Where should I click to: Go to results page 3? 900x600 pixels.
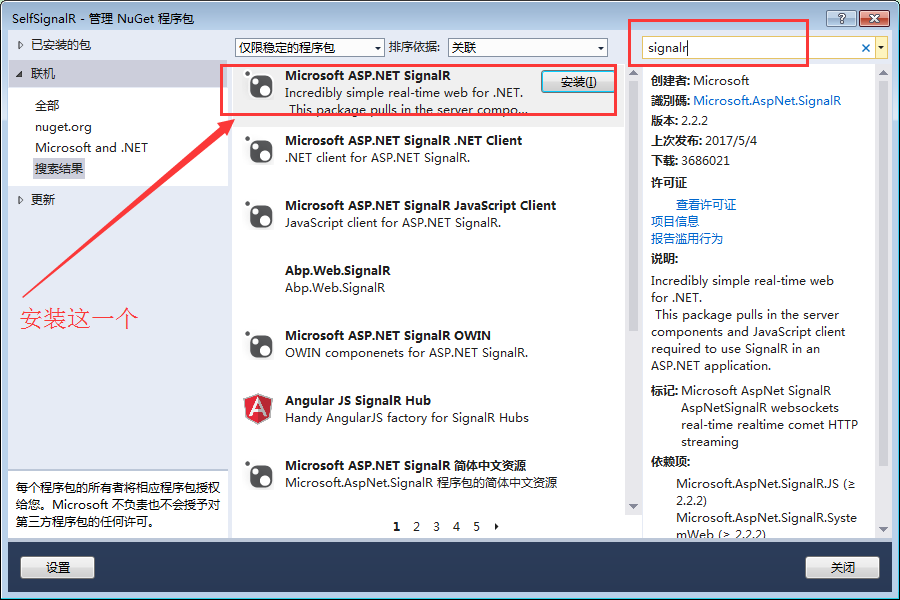coord(436,527)
